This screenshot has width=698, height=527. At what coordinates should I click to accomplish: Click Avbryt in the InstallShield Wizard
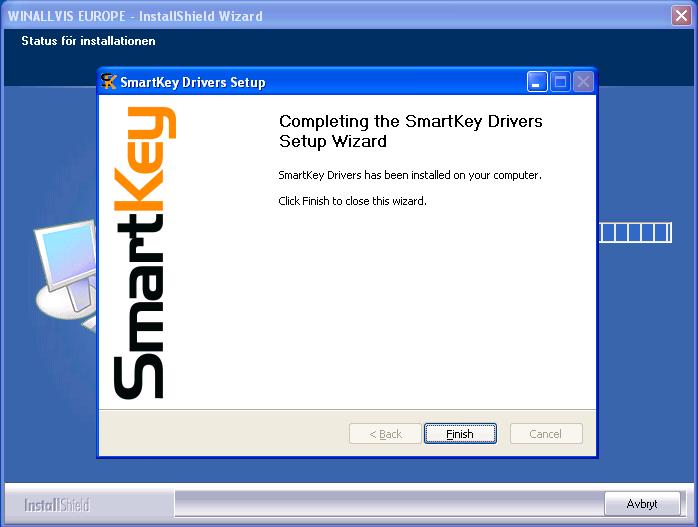(642, 504)
